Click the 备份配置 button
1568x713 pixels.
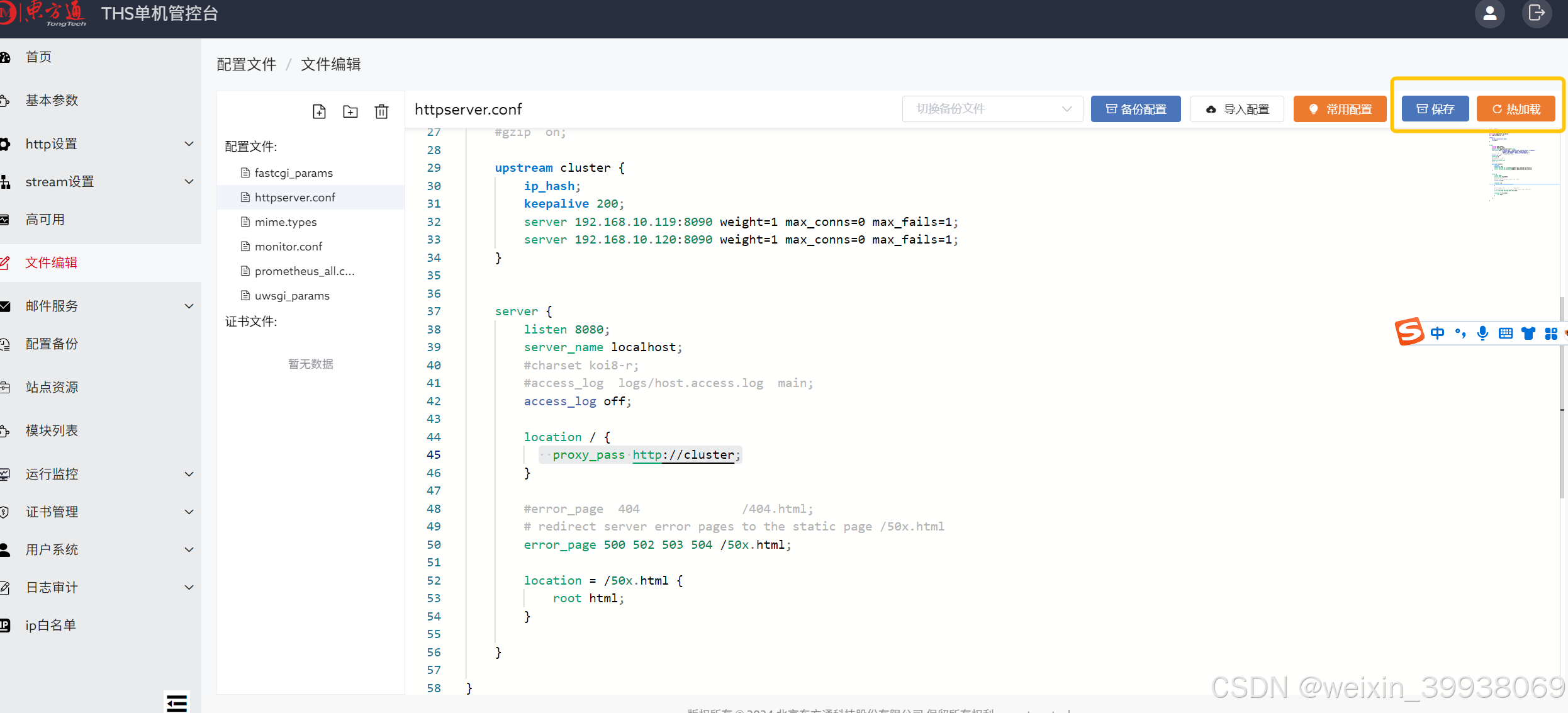pyautogui.click(x=1136, y=109)
